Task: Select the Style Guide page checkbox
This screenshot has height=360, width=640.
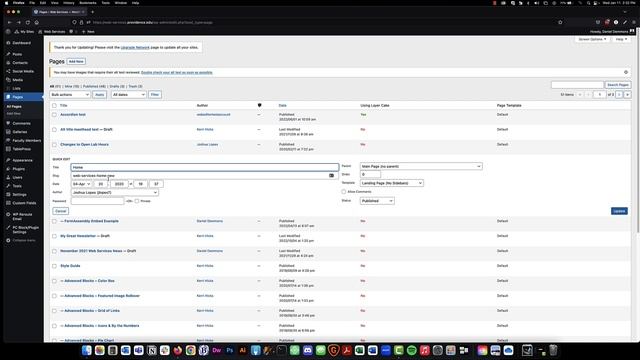Action: click(54, 266)
